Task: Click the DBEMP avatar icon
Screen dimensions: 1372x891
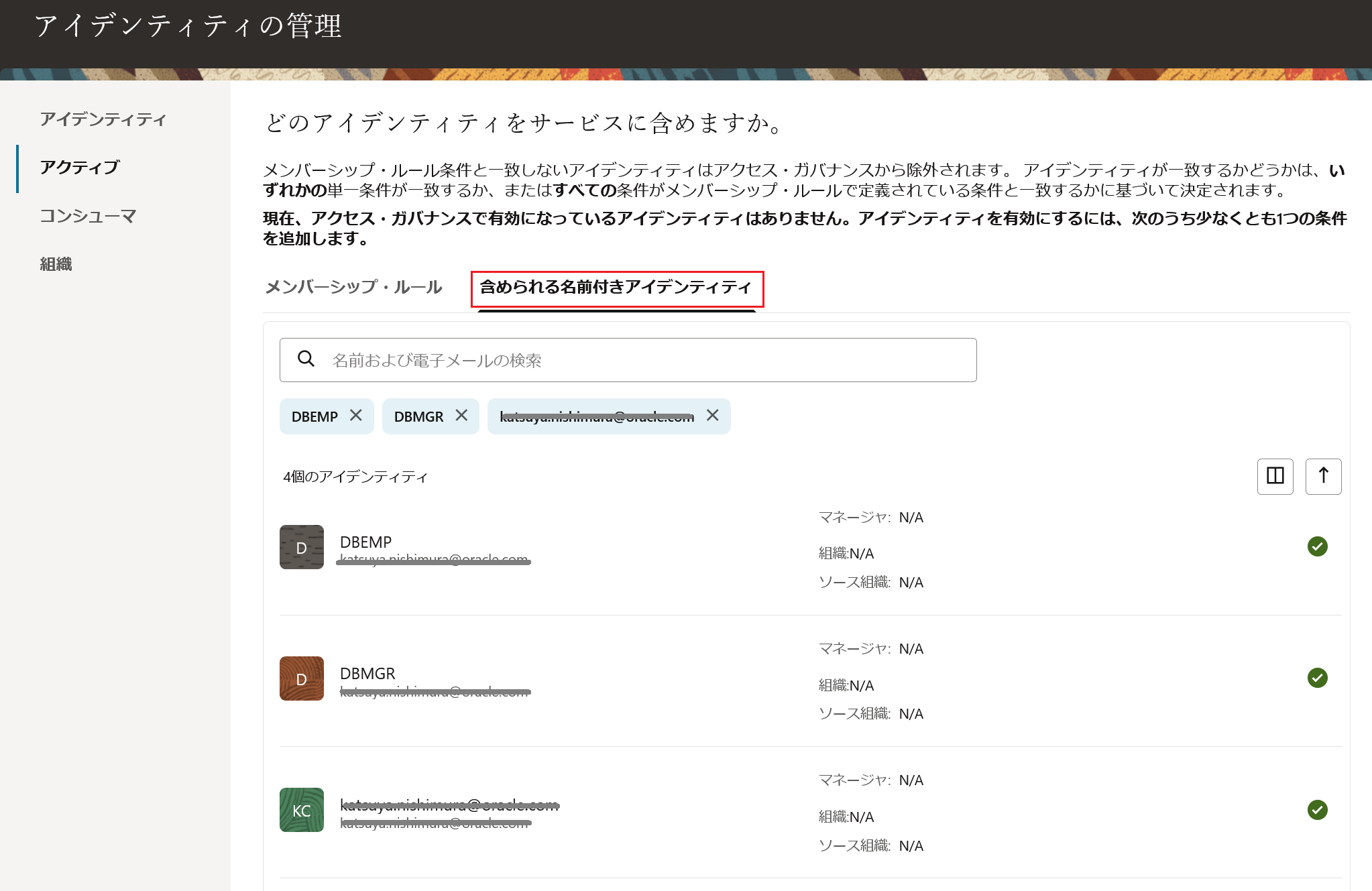Action: click(x=302, y=547)
